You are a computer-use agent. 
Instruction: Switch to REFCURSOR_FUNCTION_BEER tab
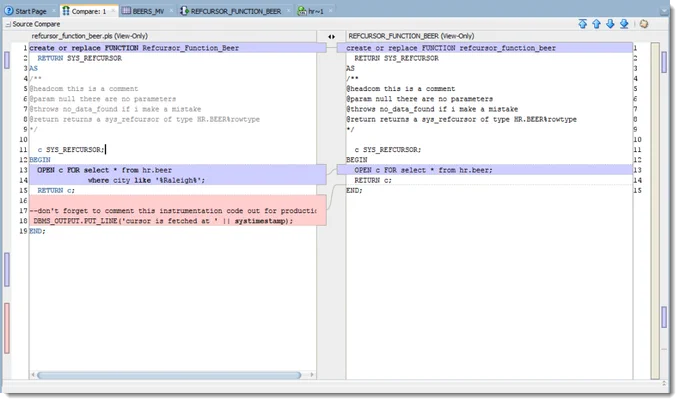pyautogui.click(x=236, y=11)
